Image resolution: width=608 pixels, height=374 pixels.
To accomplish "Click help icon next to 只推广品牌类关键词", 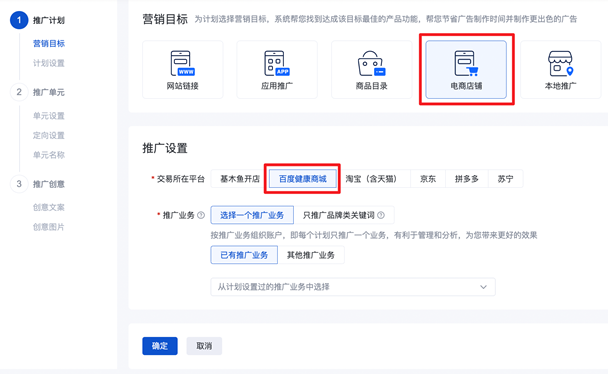I will click(x=381, y=215).
